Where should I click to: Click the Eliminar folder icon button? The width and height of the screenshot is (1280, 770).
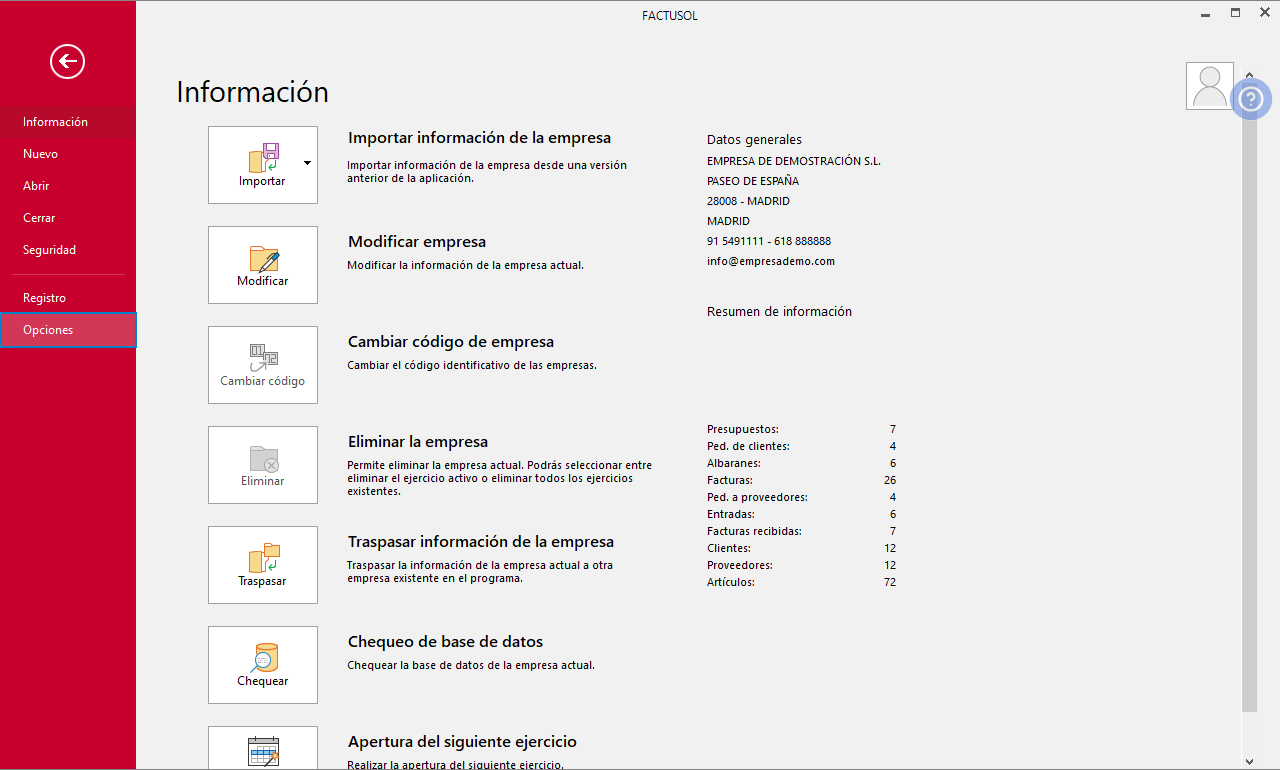(x=263, y=465)
